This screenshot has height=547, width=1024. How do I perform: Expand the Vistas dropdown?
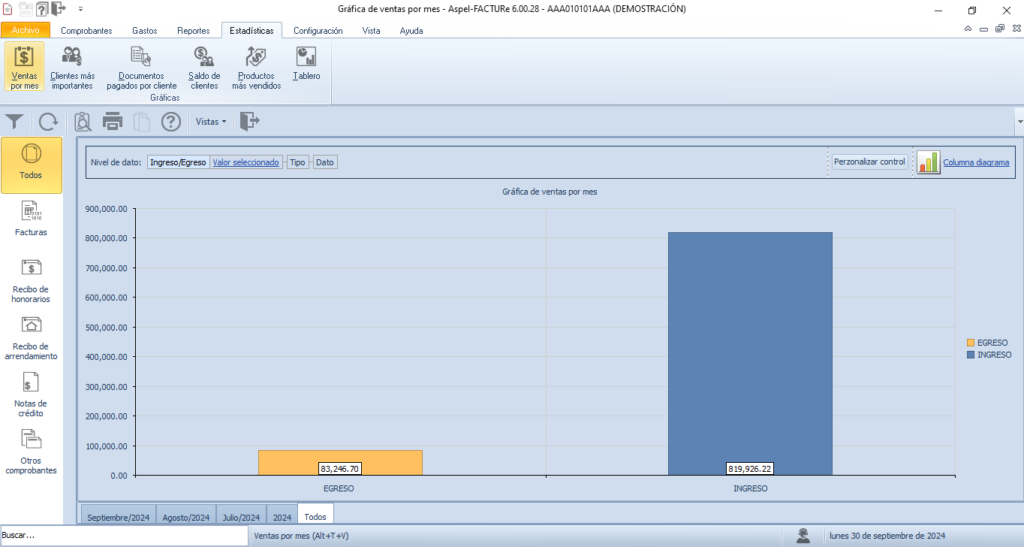[x=210, y=122]
